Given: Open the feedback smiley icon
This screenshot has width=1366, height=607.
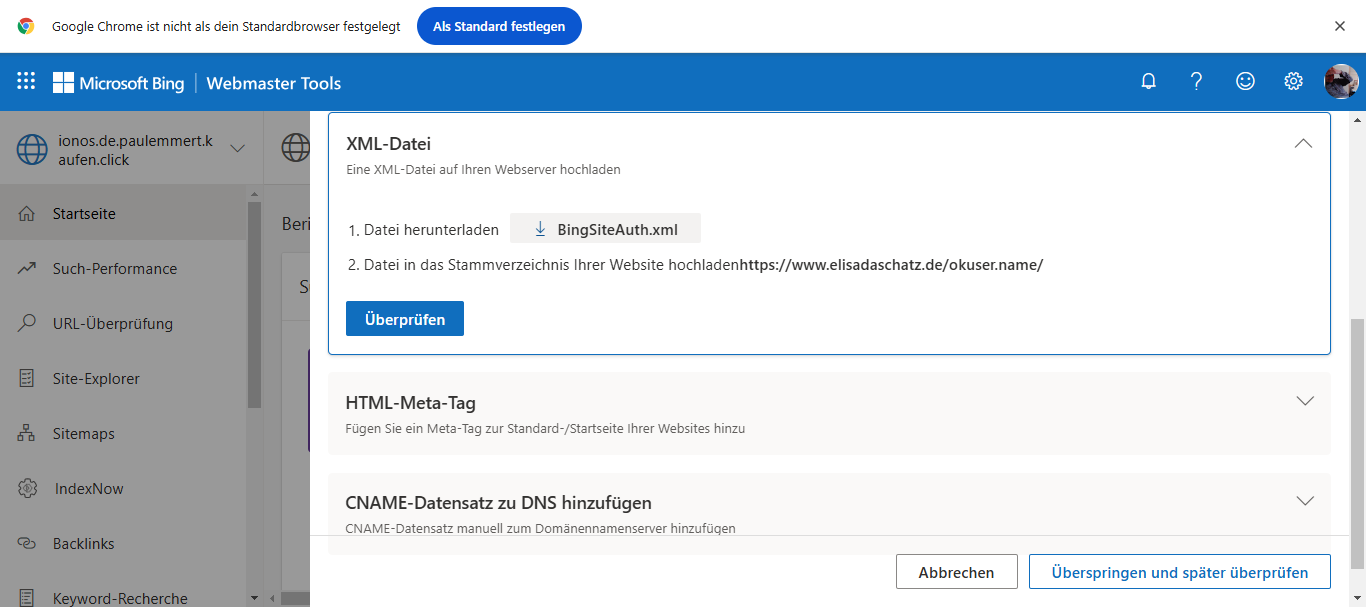Looking at the screenshot, I should (x=1245, y=82).
